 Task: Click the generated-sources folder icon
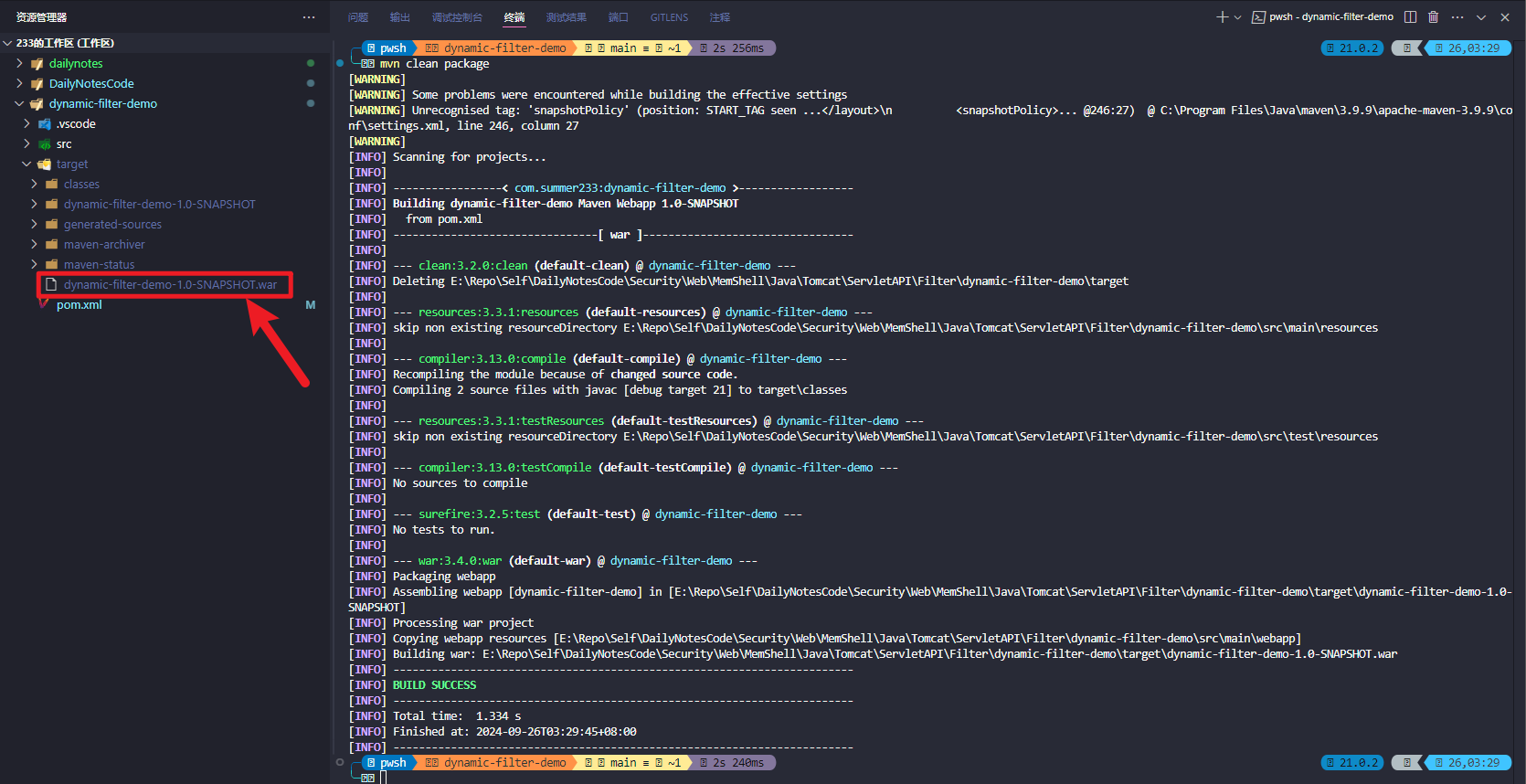52,224
